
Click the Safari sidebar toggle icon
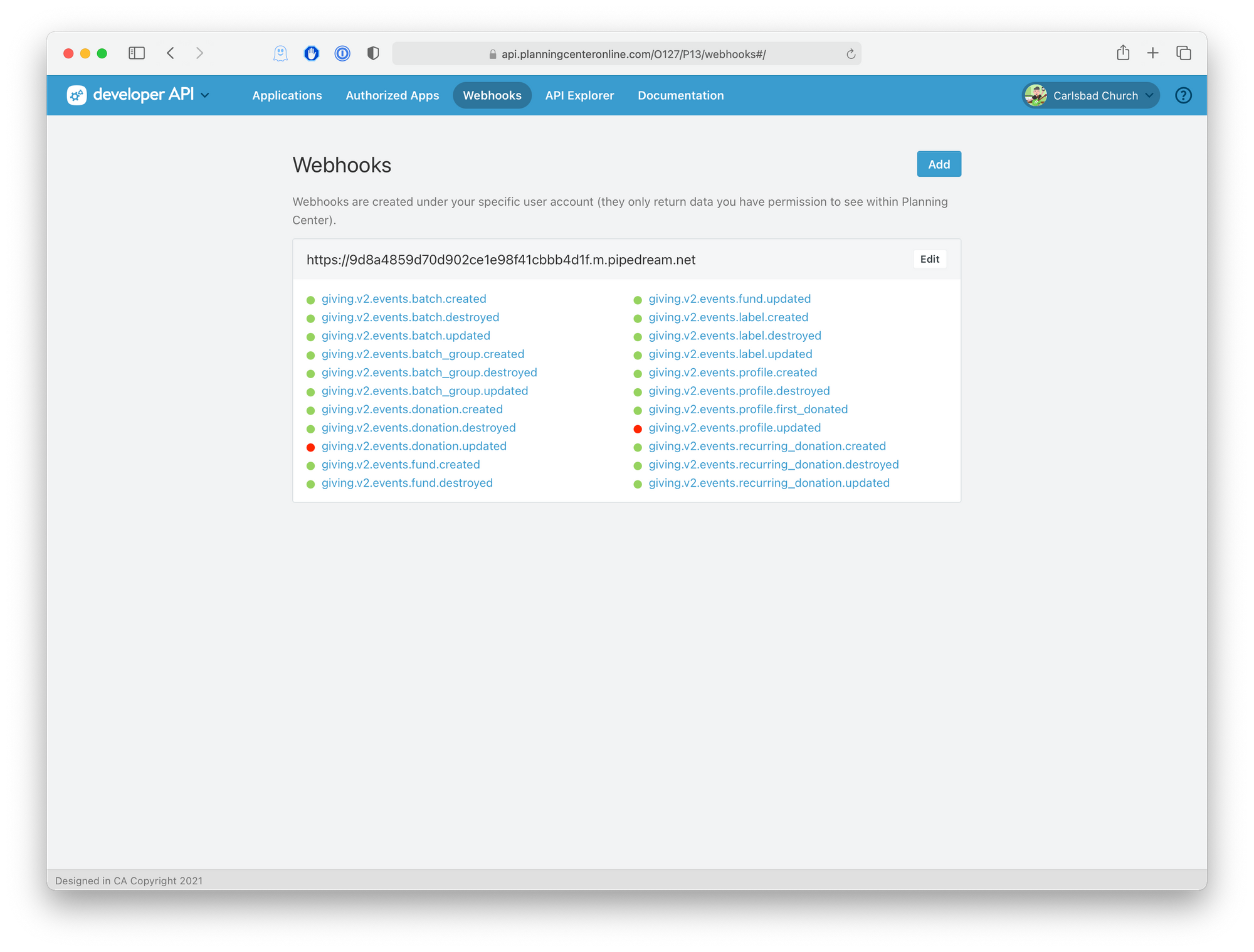tap(137, 53)
